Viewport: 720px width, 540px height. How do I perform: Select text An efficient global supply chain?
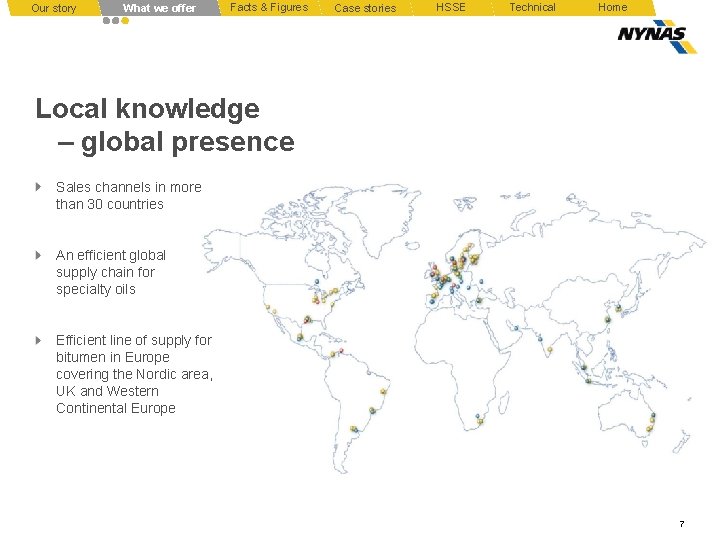(111, 272)
